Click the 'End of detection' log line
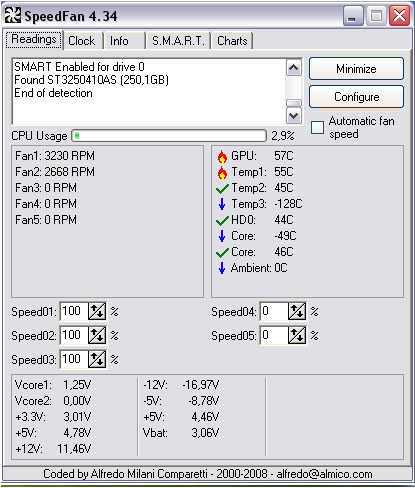The image size is (415, 488). pyautogui.click(x=53, y=93)
